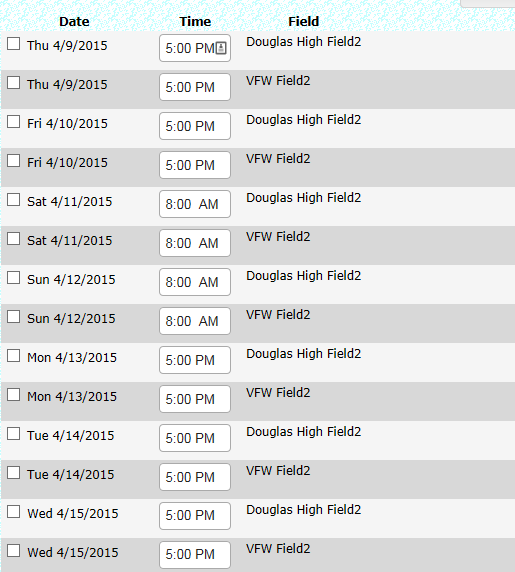
Task: Select the Mon 4/13/2015 VFW Field2 checkbox
Action: (13, 395)
